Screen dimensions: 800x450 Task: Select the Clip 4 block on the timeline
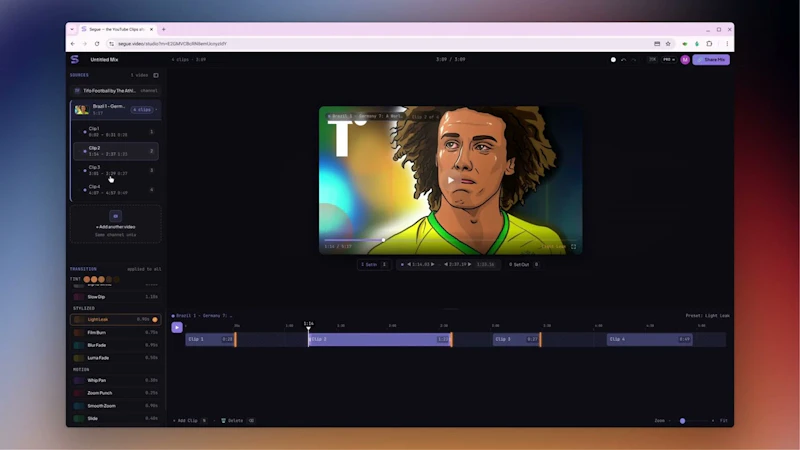(x=649, y=339)
